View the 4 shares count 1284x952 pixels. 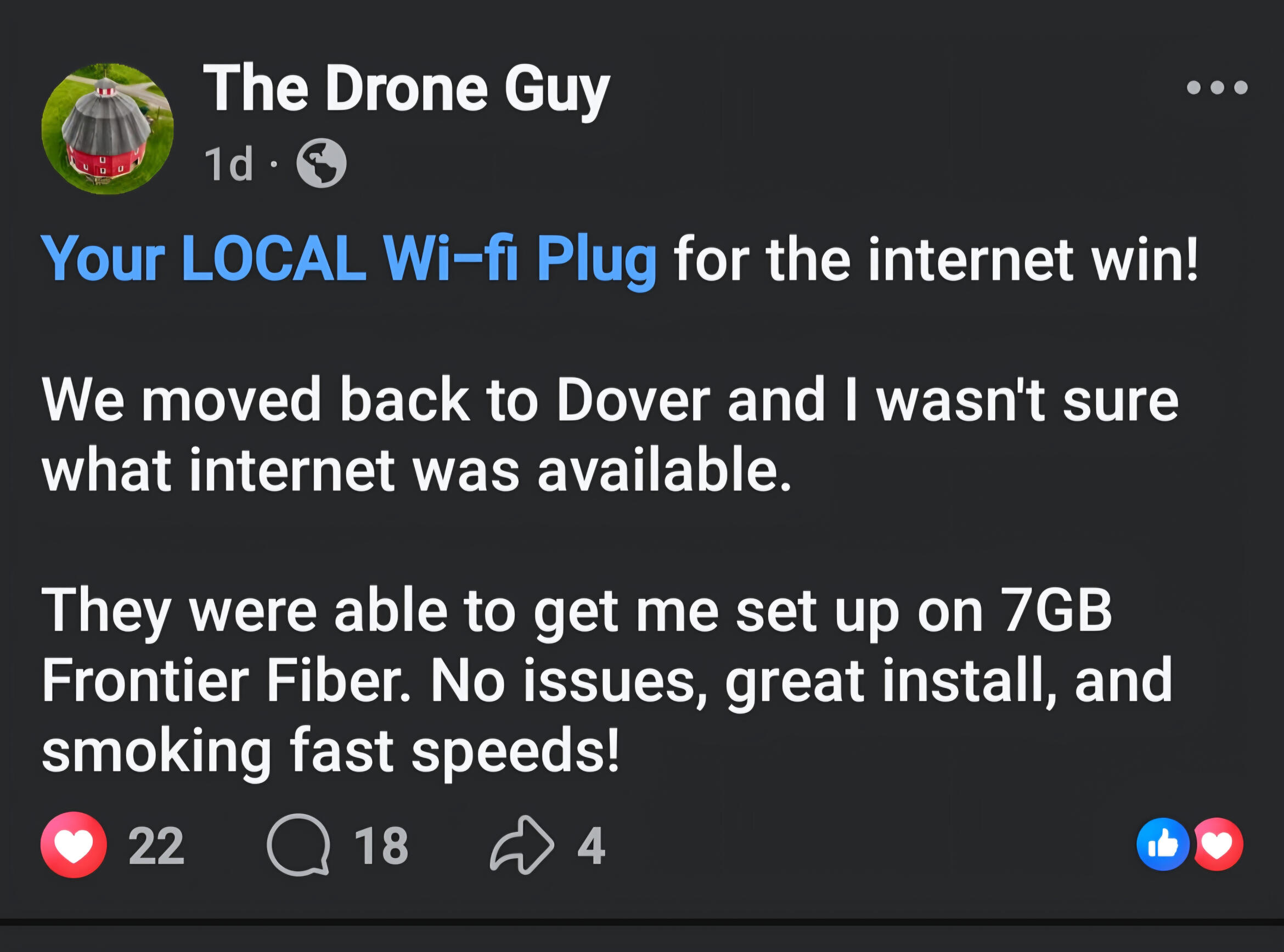coord(592,846)
